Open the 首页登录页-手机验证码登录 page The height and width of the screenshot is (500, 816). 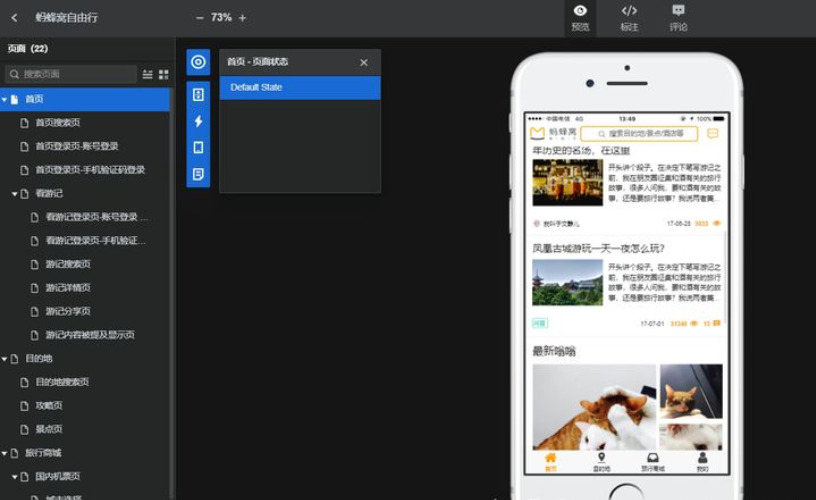point(90,170)
